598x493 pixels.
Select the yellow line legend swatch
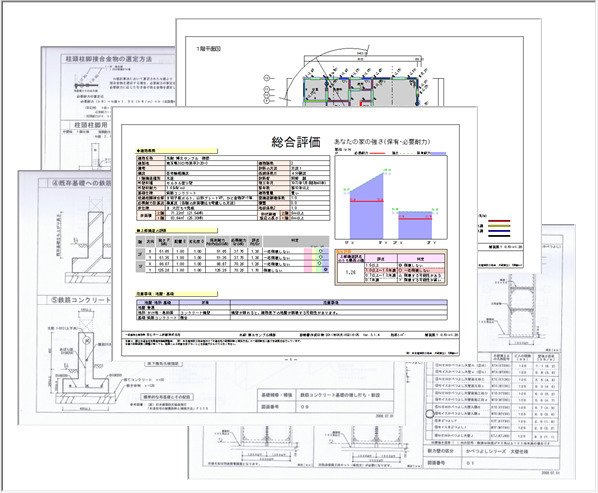click(499, 226)
